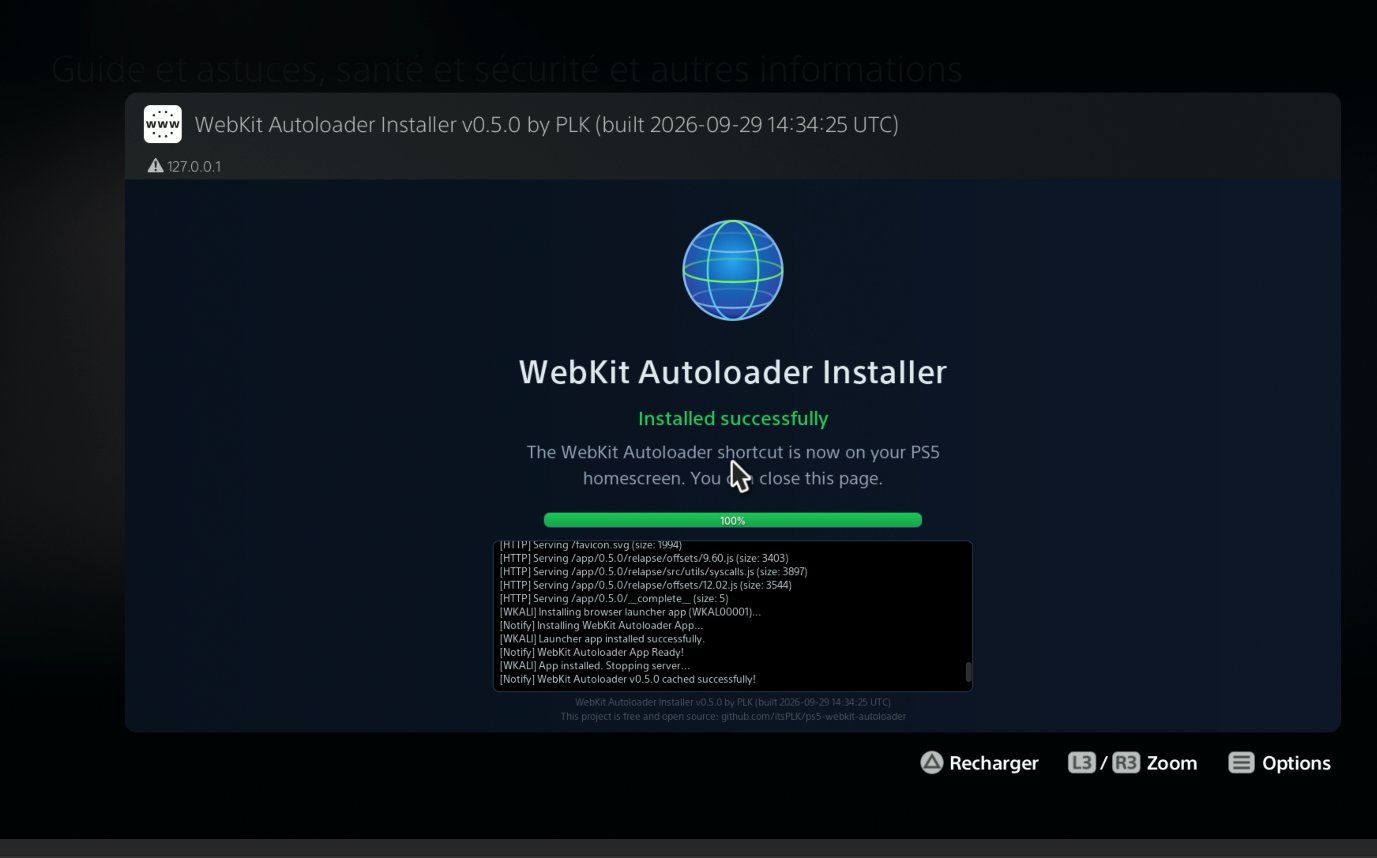Viewport: 1377px width, 858px height.
Task: Click the blue globe logo
Action: click(733, 270)
